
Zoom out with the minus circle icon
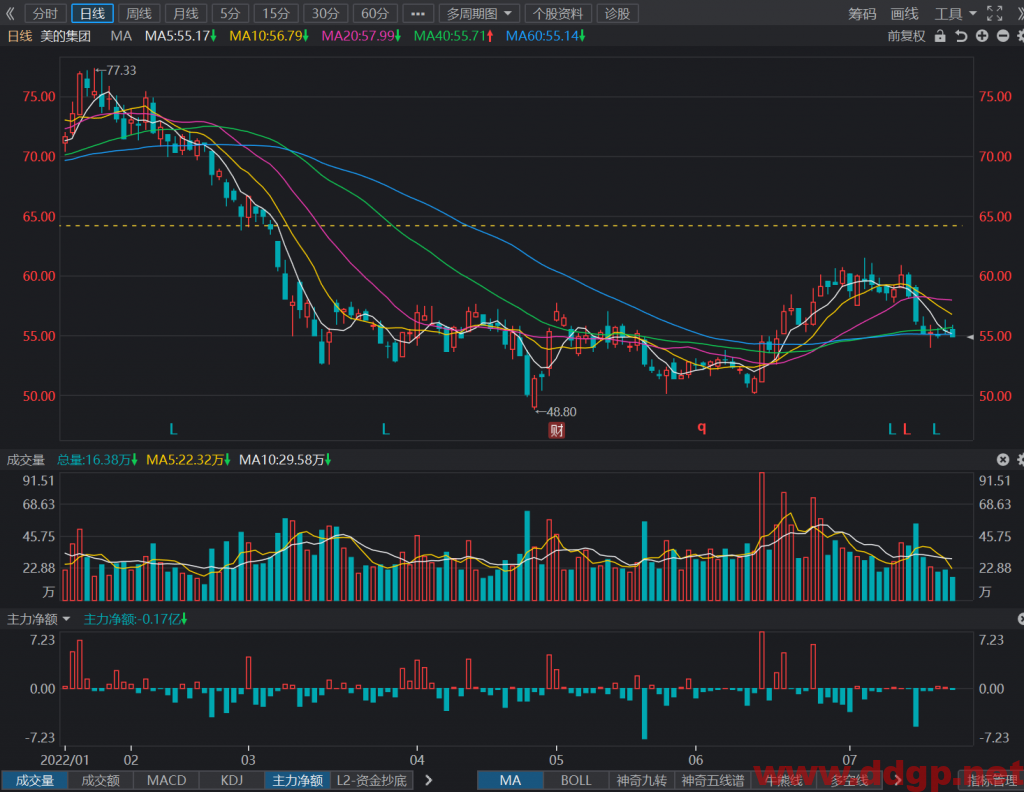1002,37
